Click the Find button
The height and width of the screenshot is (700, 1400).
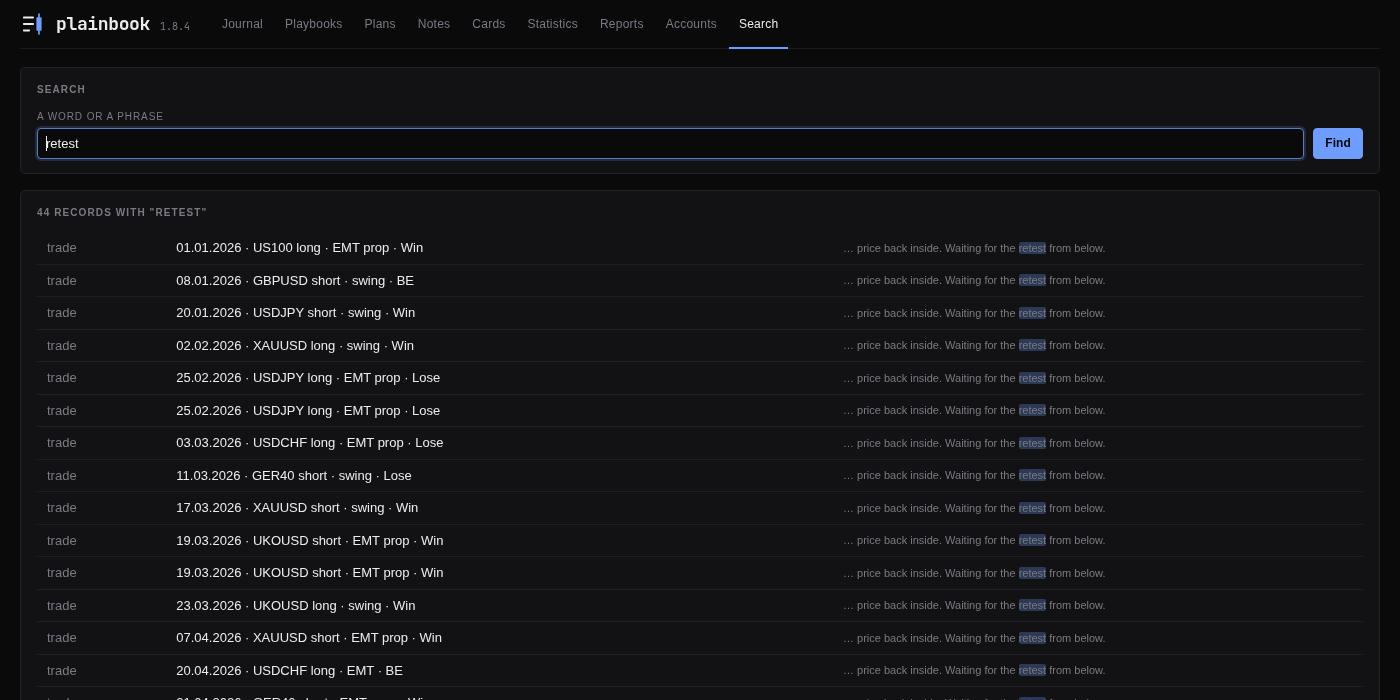[1338, 143]
